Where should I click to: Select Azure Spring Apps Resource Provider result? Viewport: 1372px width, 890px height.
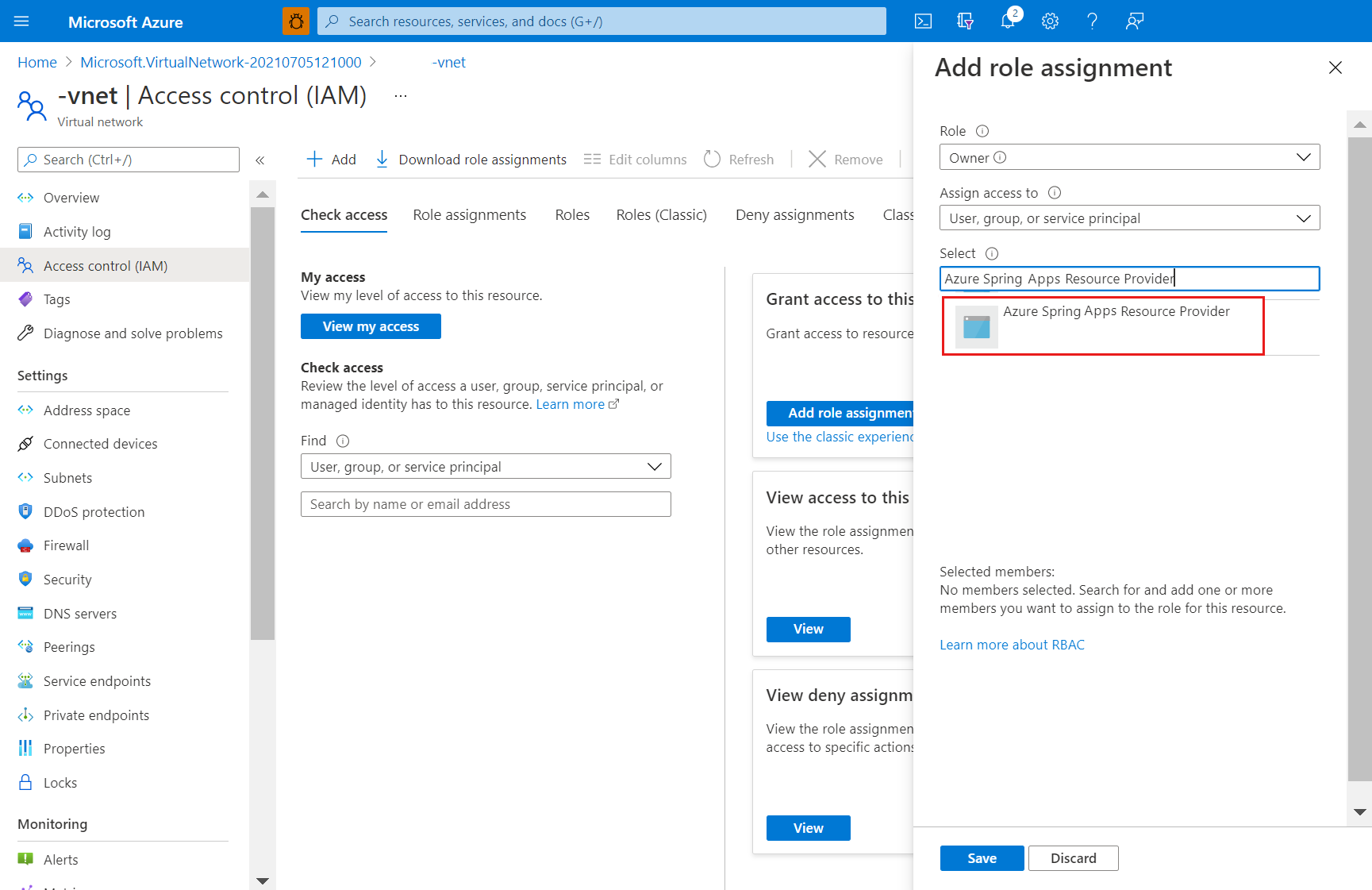[1103, 326]
